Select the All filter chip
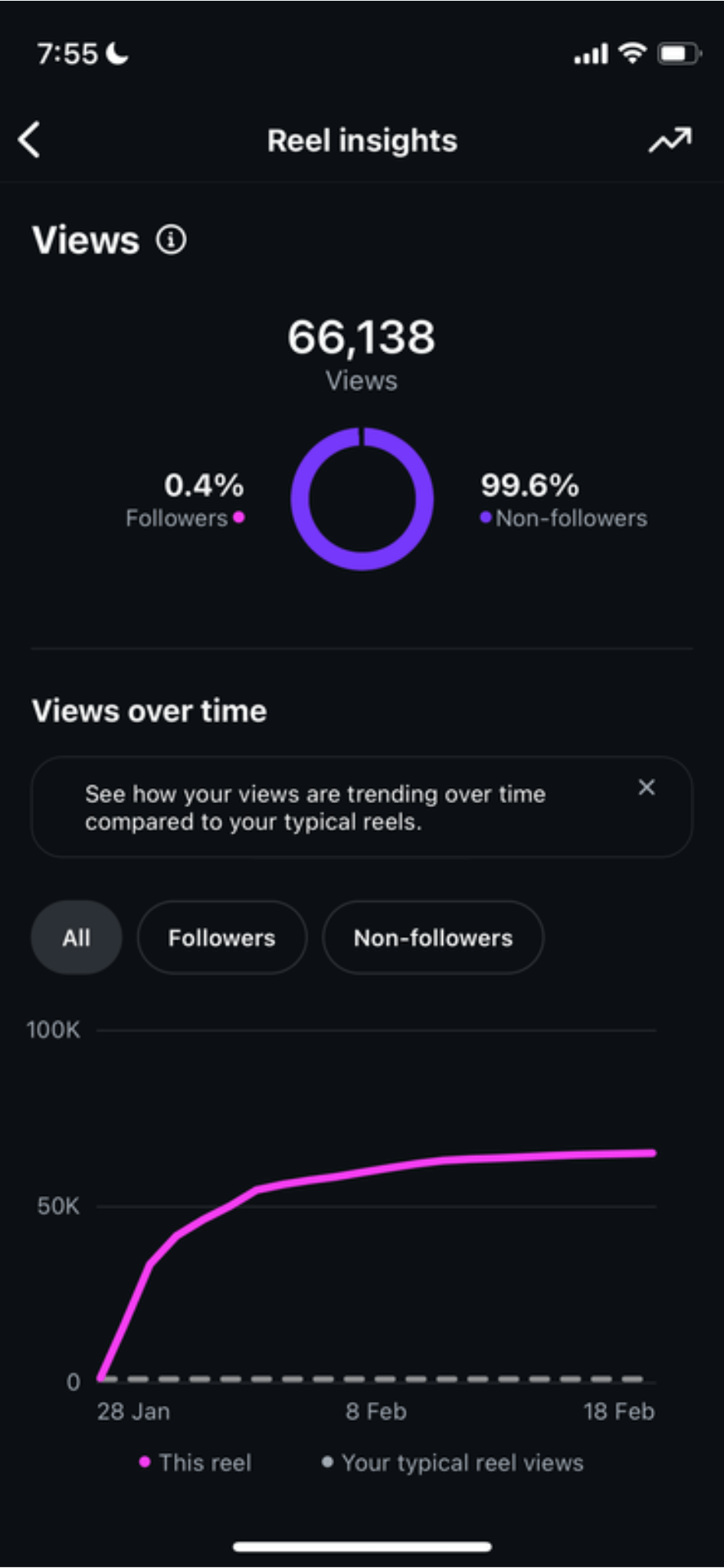This screenshot has width=724, height=1568. pyautogui.click(x=76, y=937)
